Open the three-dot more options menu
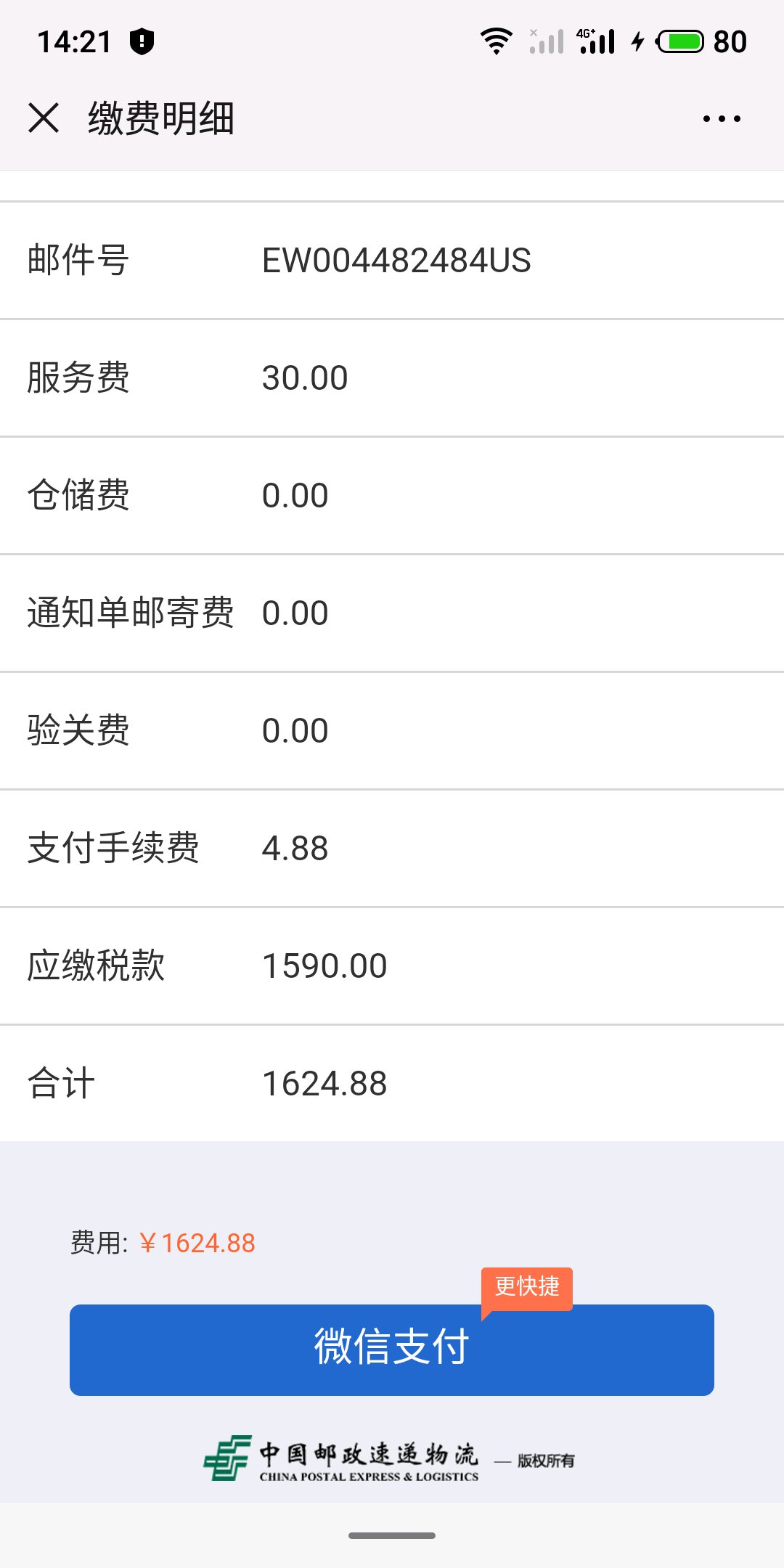The height and width of the screenshot is (1568, 784). (x=722, y=118)
